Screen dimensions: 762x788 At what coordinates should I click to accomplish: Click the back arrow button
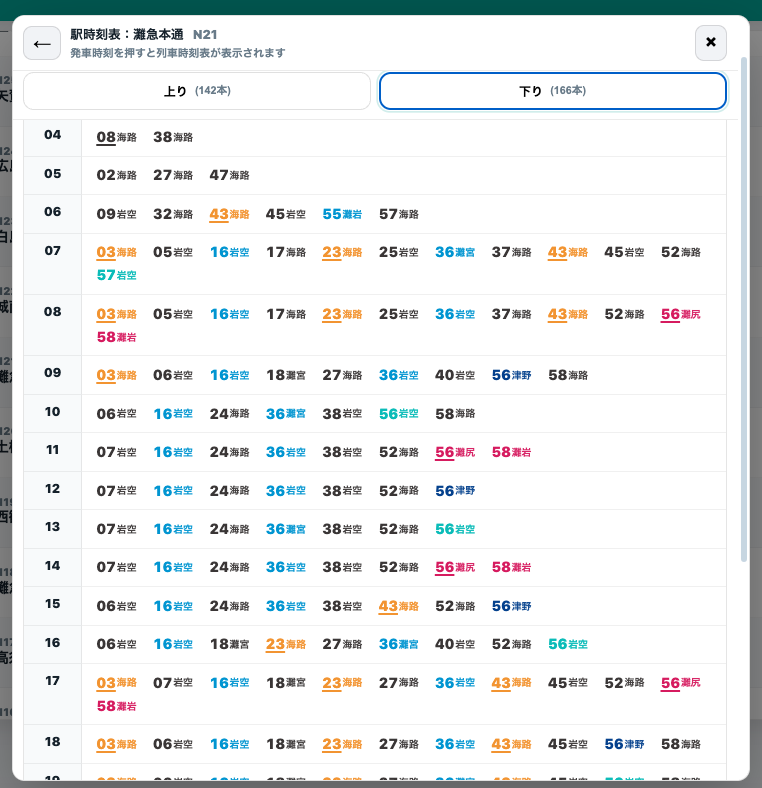coord(42,44)
